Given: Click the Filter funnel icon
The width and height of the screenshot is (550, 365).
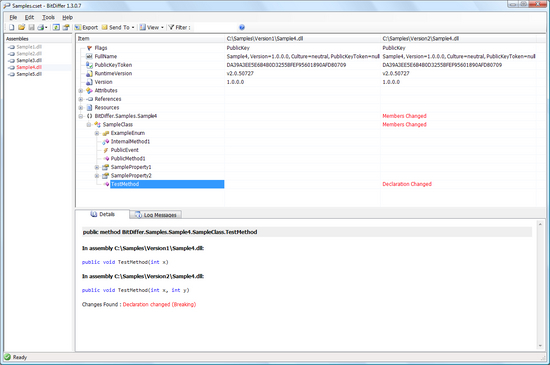Looking at the screenshot, I should click(x=171, y=27).
